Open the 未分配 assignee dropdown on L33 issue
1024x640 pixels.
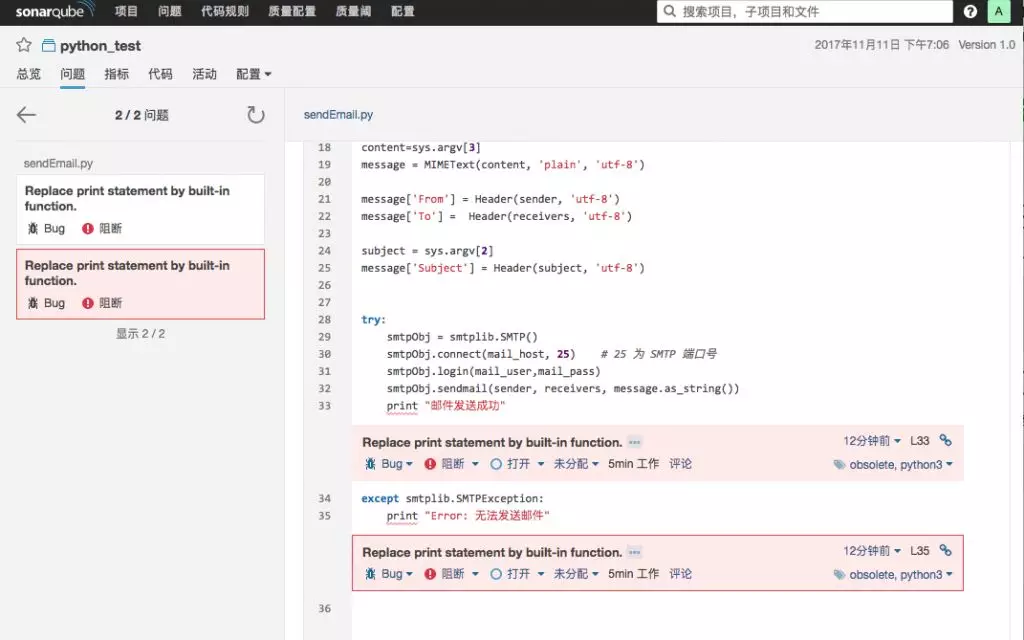pyautogui.click(x=575, y=464)
